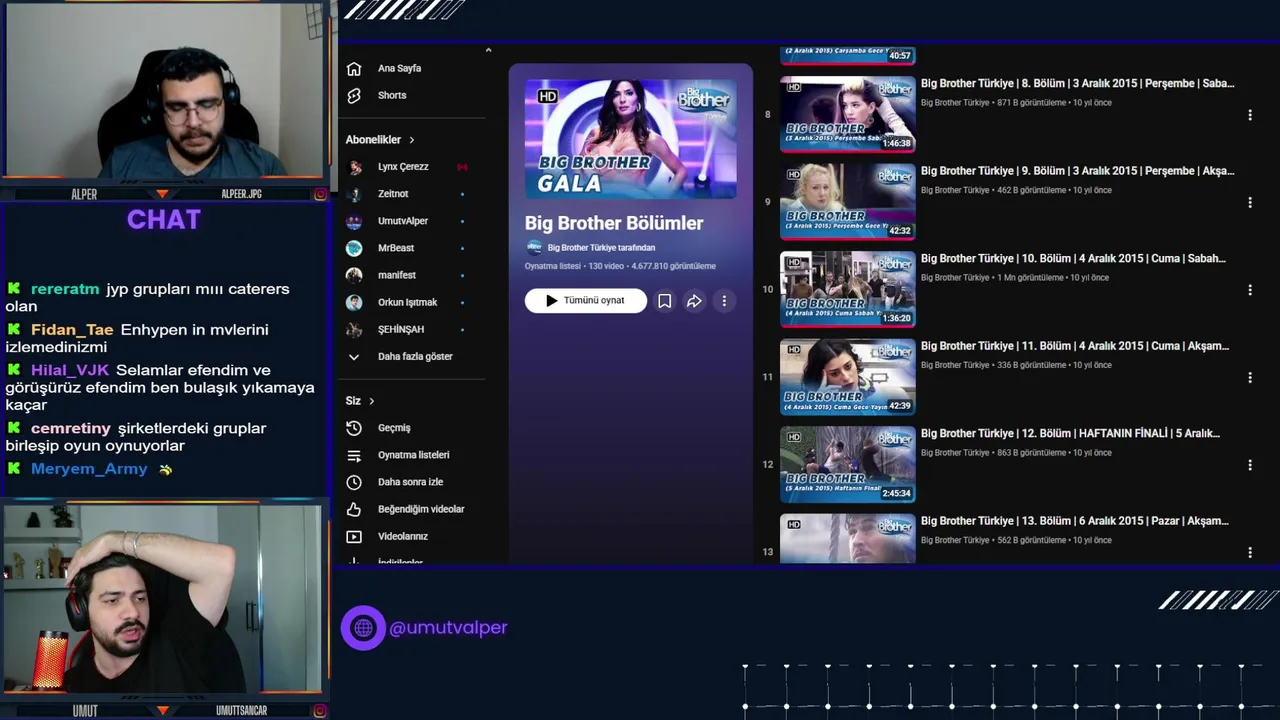Select Ana Sayfa menu label

point(399,69)
